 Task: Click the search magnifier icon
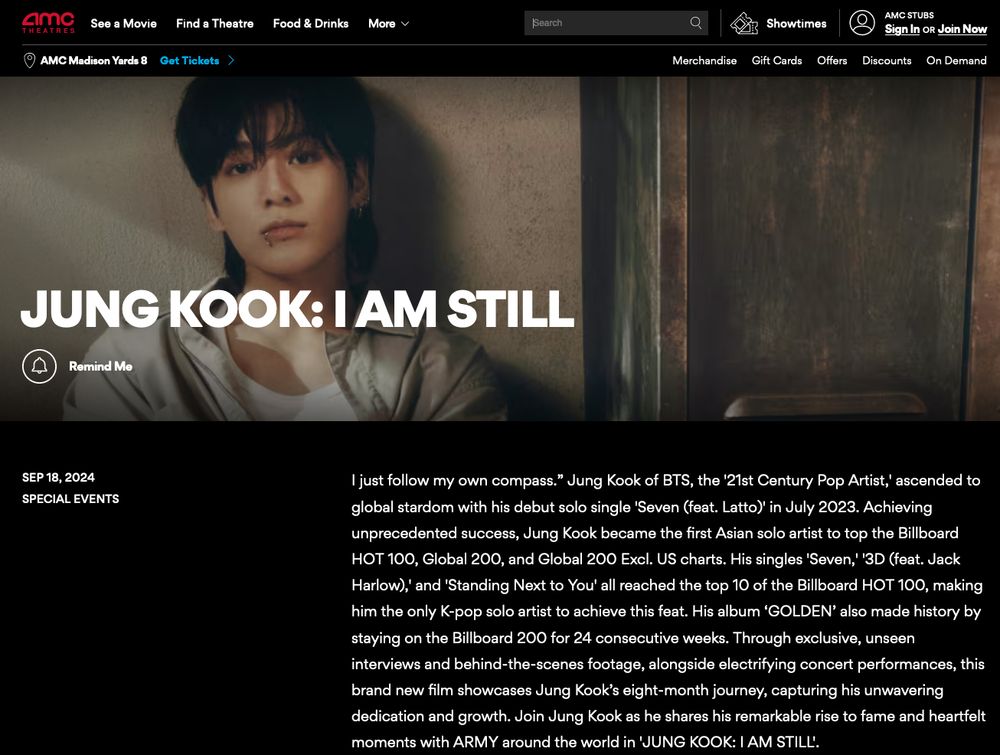(x=696, y=23)
